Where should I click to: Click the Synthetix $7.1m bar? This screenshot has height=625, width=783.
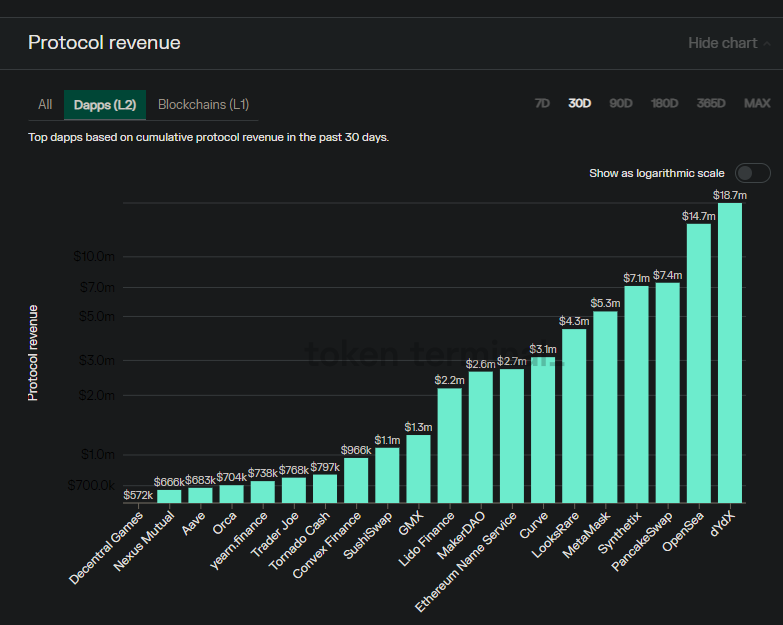click(636, 394)
